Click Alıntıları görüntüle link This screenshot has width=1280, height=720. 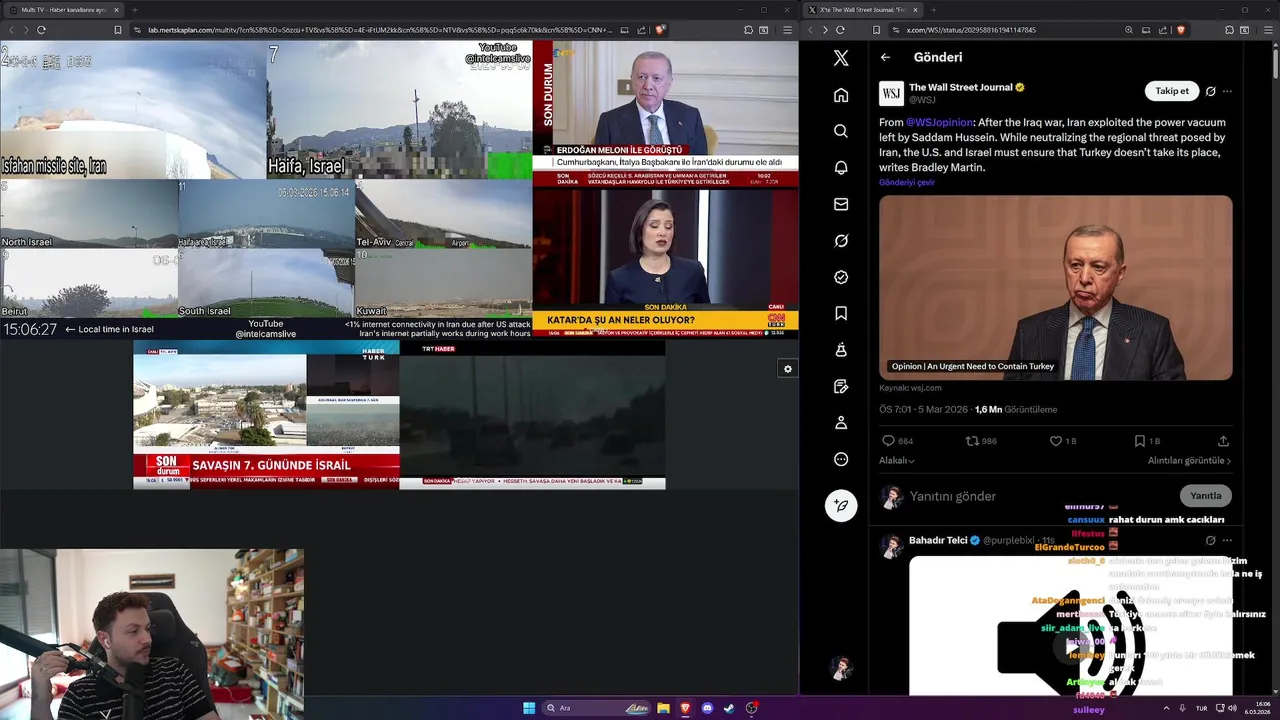1189,461
